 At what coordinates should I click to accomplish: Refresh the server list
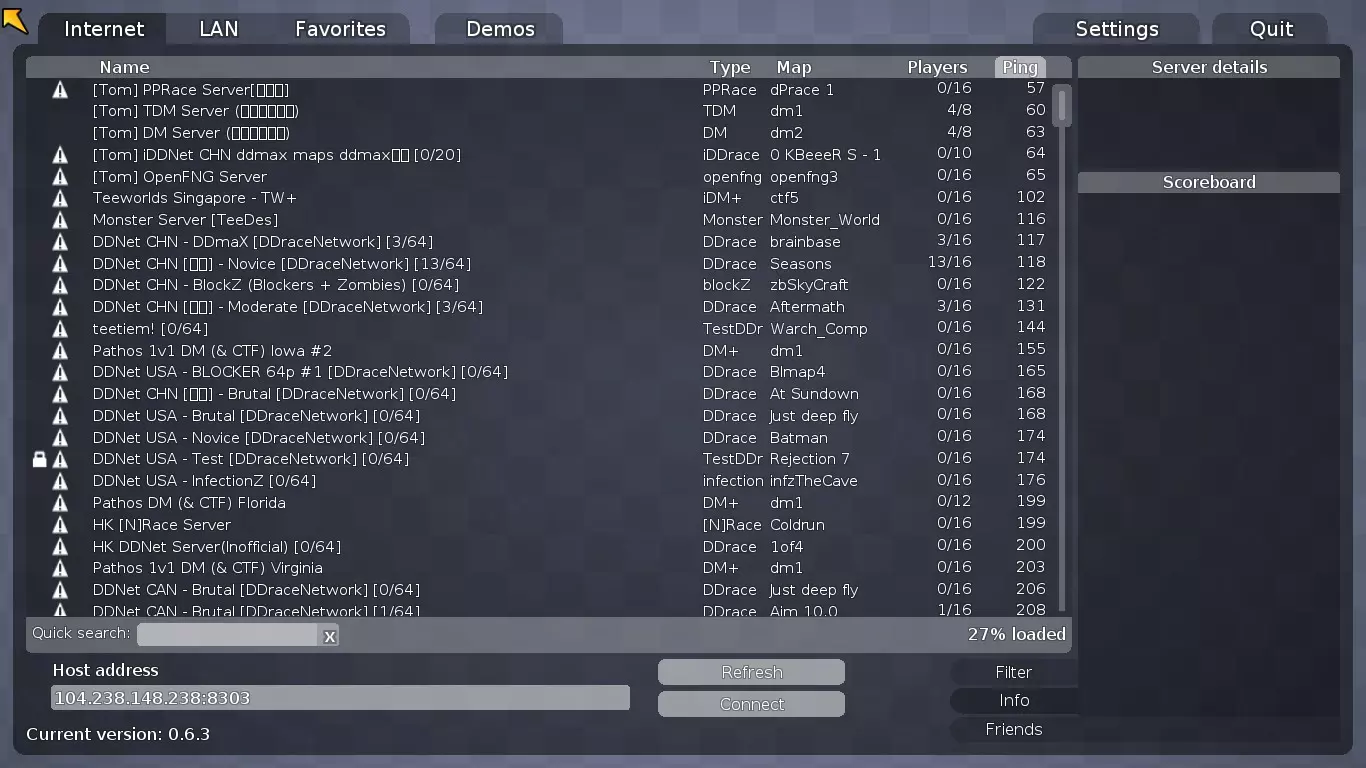click(752, 672)
